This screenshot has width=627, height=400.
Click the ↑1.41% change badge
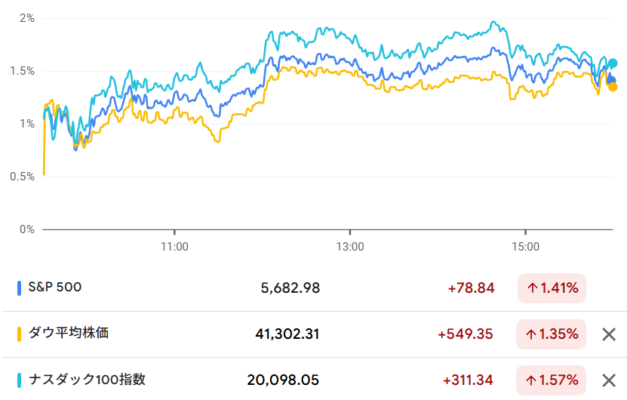pos(552,288)
